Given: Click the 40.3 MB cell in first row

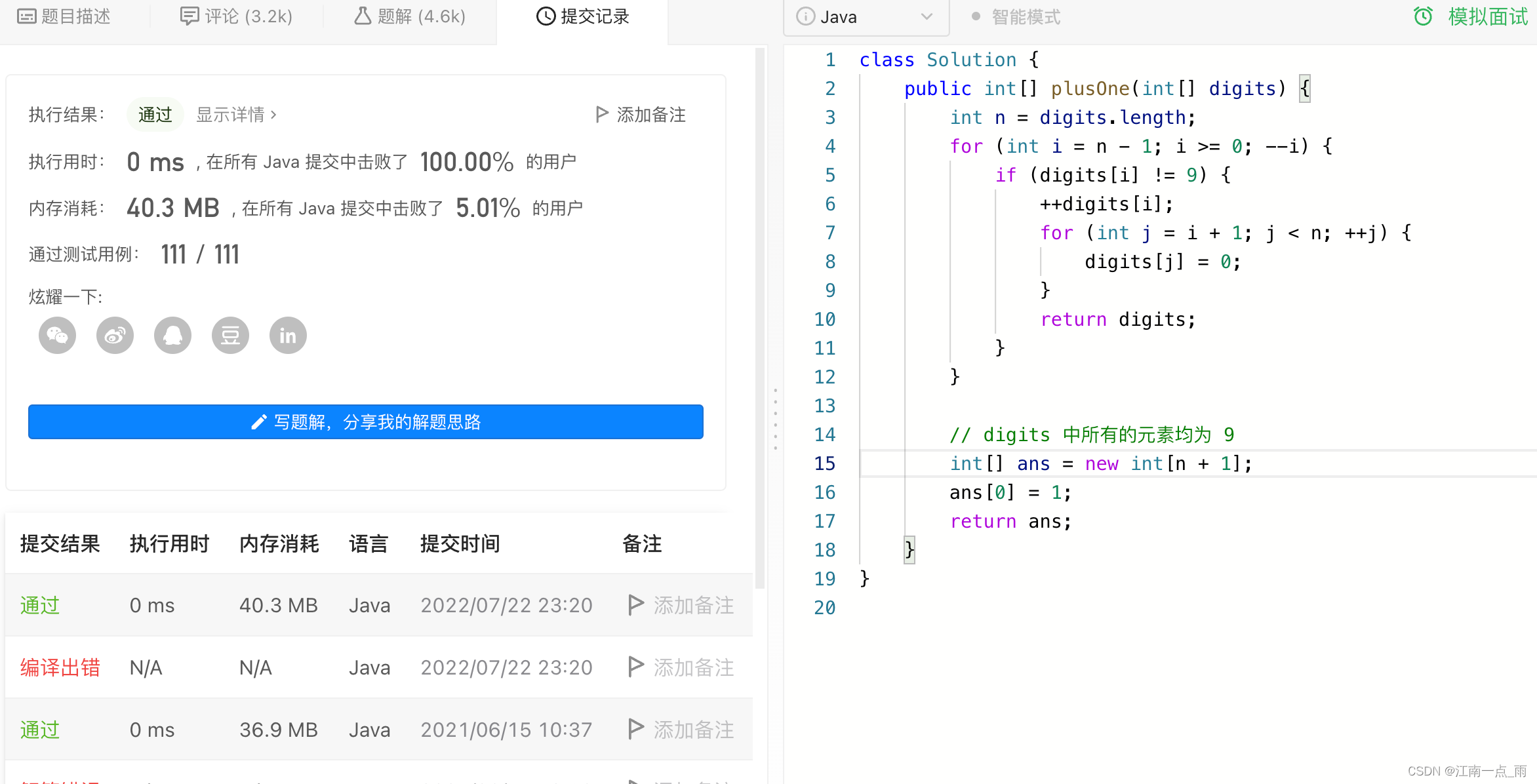Looking at the screenshot, I should point(279,605).
